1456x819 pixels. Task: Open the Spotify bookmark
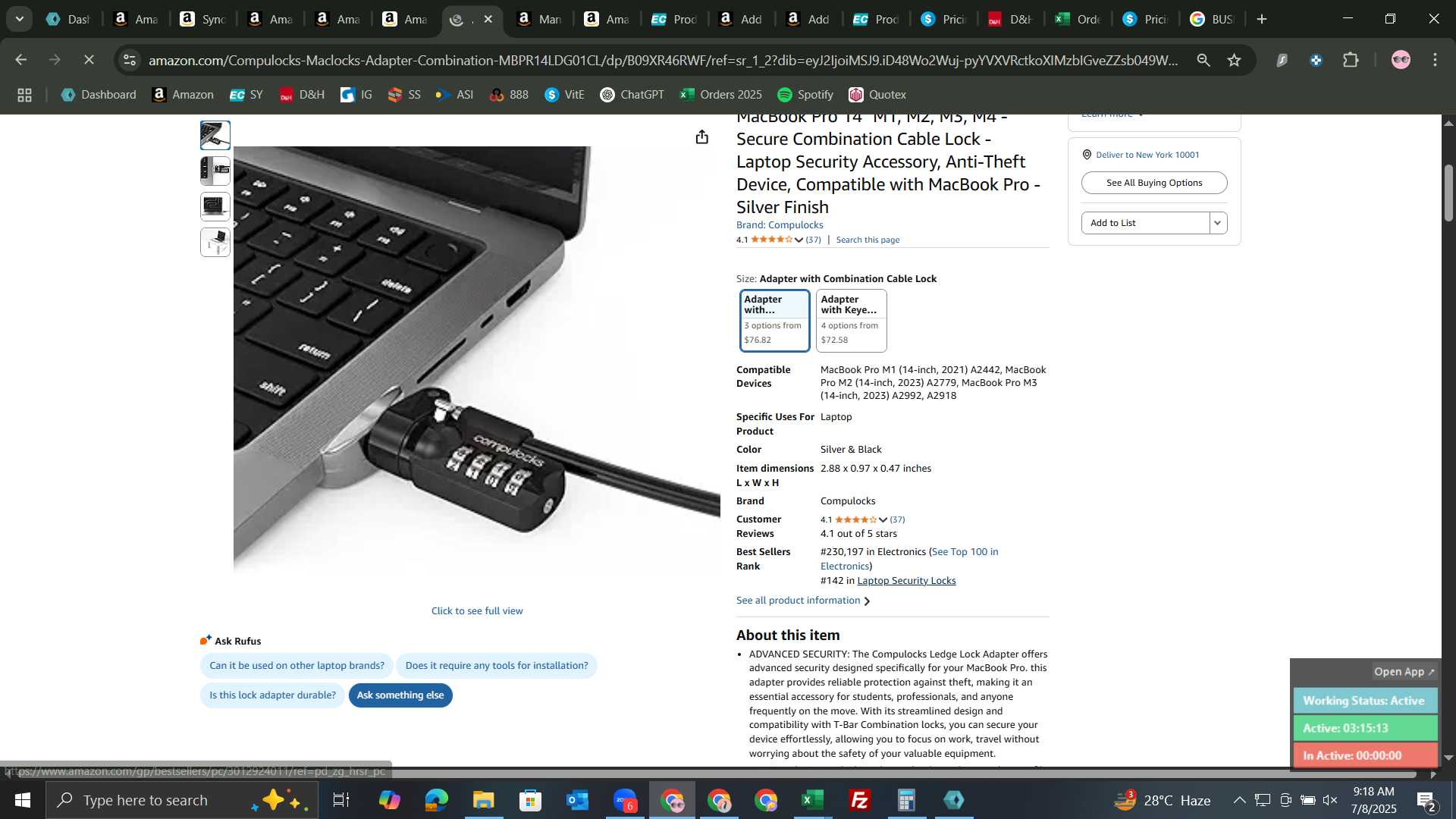pyautogui.click(x=805, y=95)
